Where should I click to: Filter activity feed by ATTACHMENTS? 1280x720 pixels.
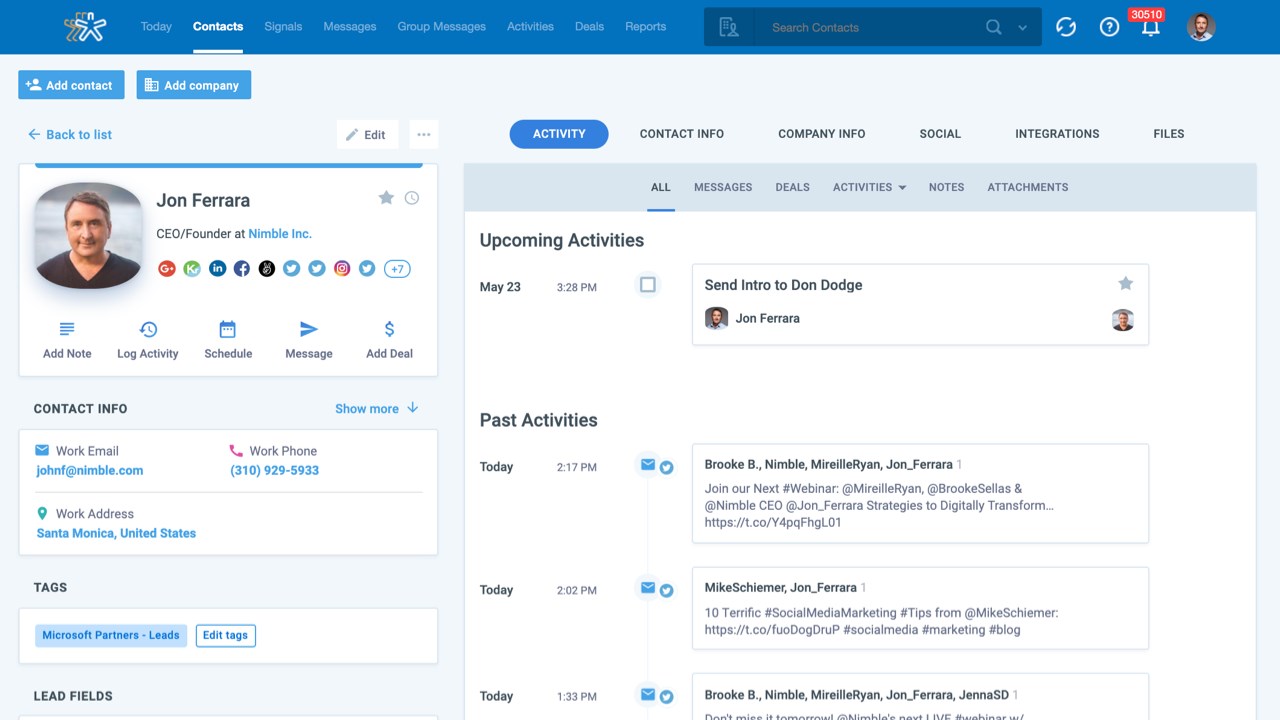(1028, 187)
